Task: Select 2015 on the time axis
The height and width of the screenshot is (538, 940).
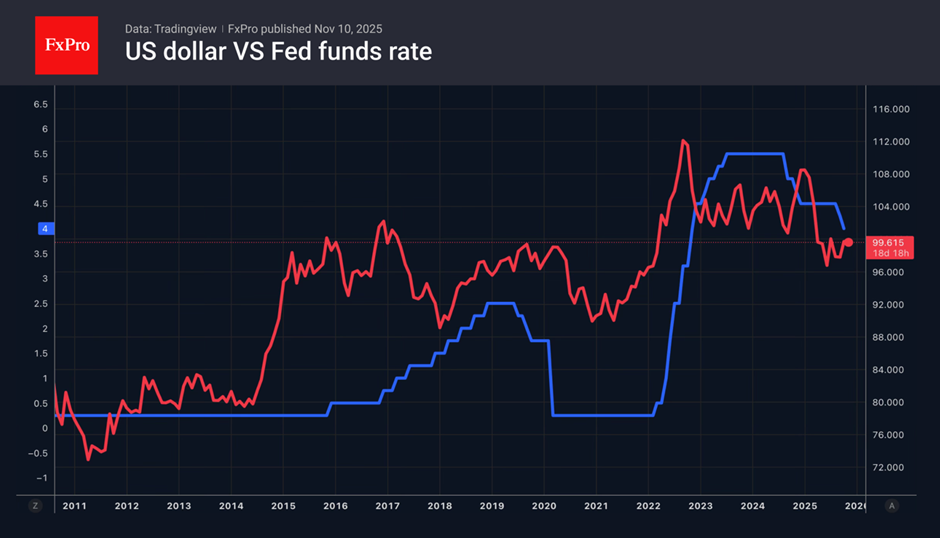Action: click(282, 506)
